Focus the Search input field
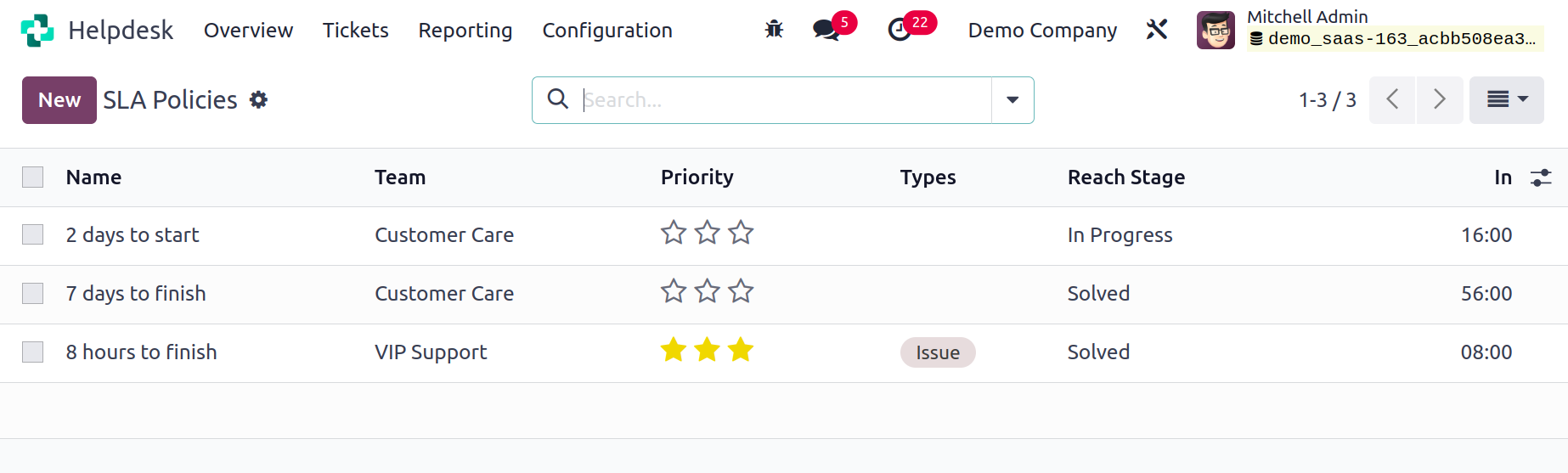 click(781, 100)
